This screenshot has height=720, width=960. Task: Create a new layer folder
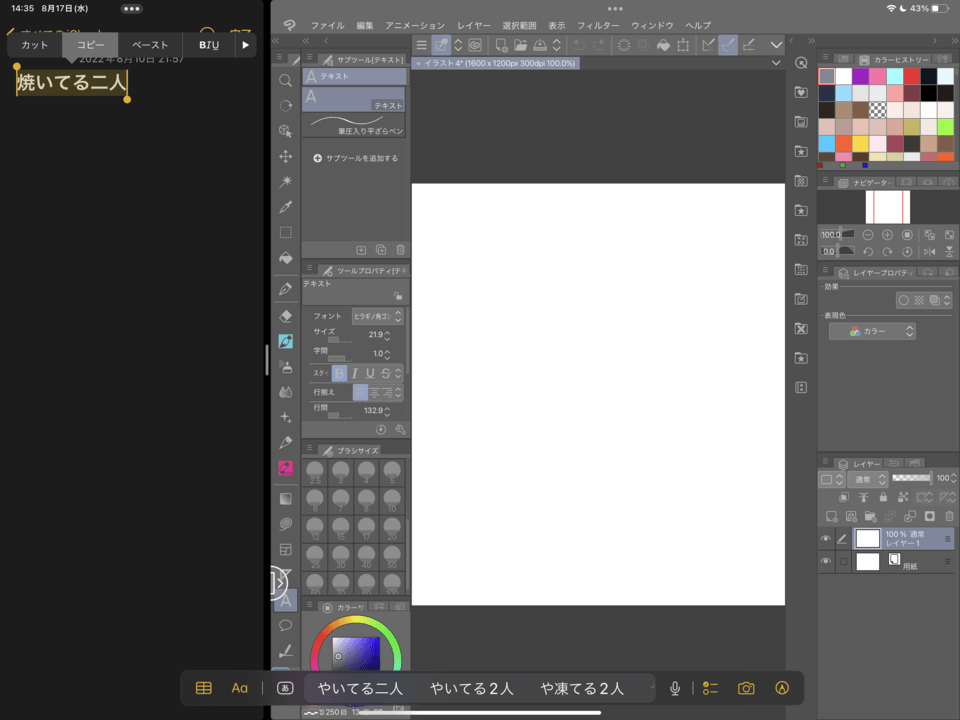coord(871,517)
